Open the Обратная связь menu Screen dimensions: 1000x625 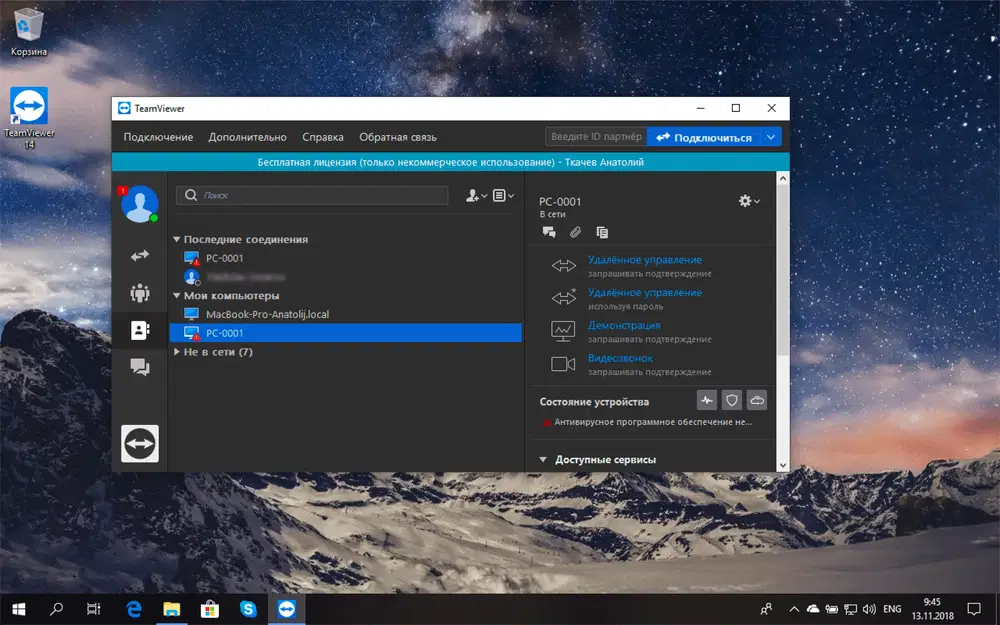pyautogui.click(x=398, y=137)
